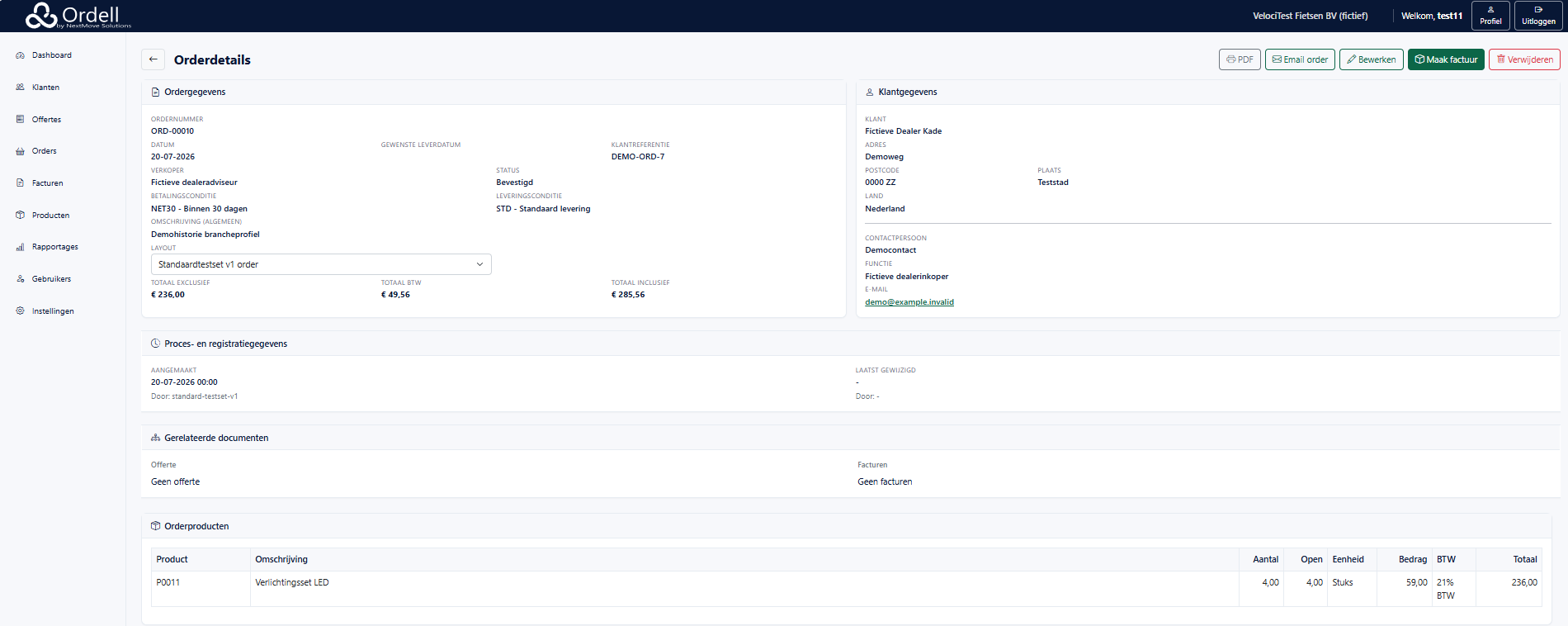
Task: Click the contact person Democontact
Action: coord(890,250)
